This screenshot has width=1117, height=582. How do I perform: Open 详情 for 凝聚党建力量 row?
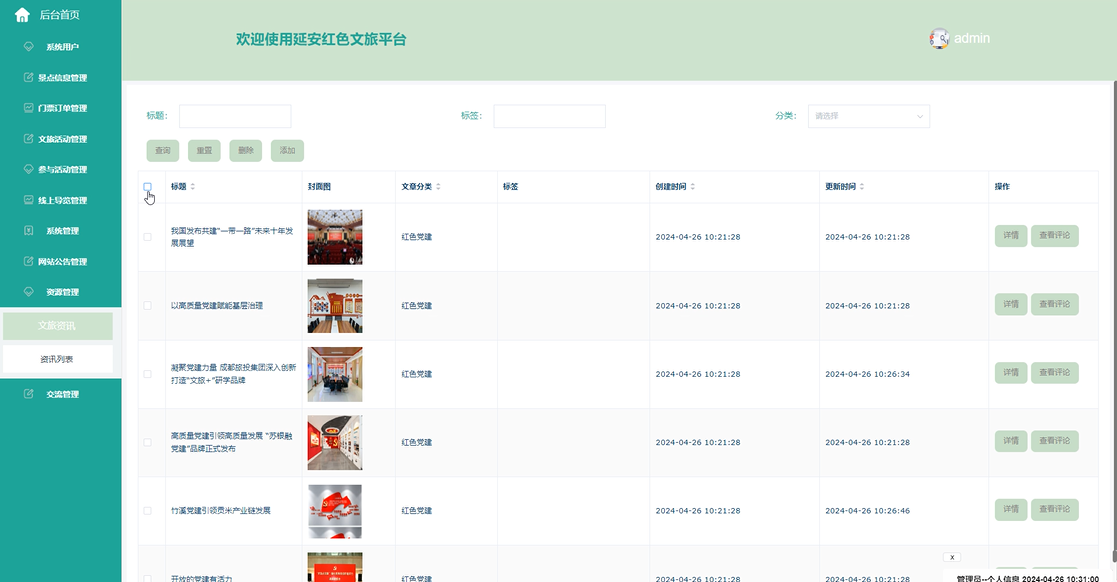(x=1011, y=373)
